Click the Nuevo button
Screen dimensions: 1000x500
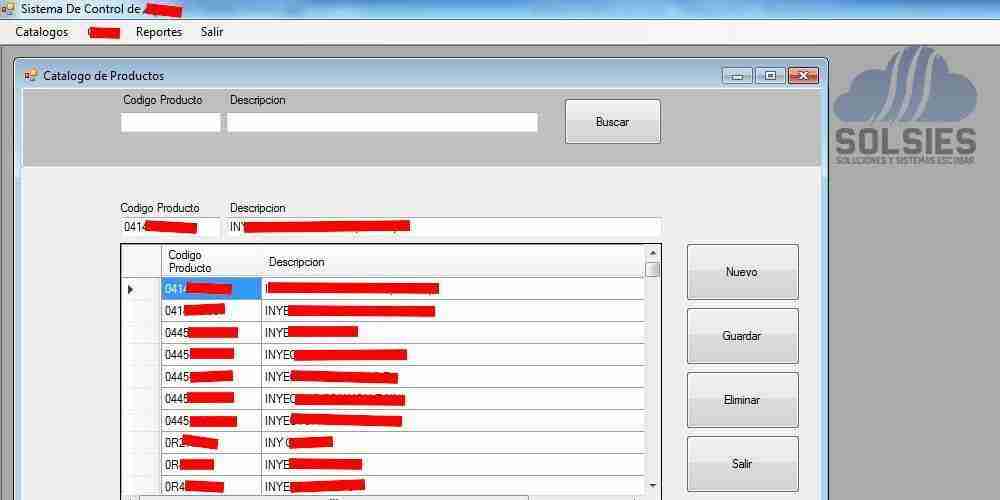pos(742,272)
